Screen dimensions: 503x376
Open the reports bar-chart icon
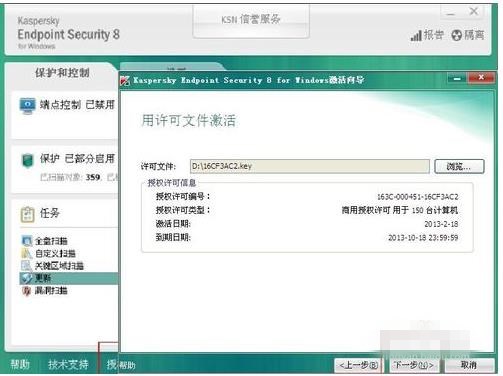tap(416, 35)
